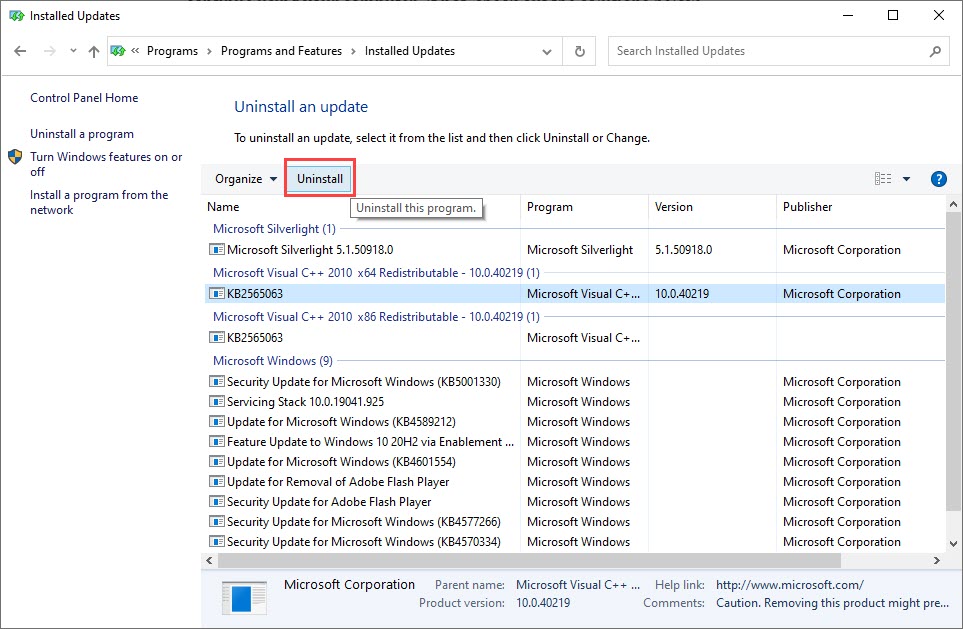Select Security Update for Adobe Flash Player

[575, 501]
